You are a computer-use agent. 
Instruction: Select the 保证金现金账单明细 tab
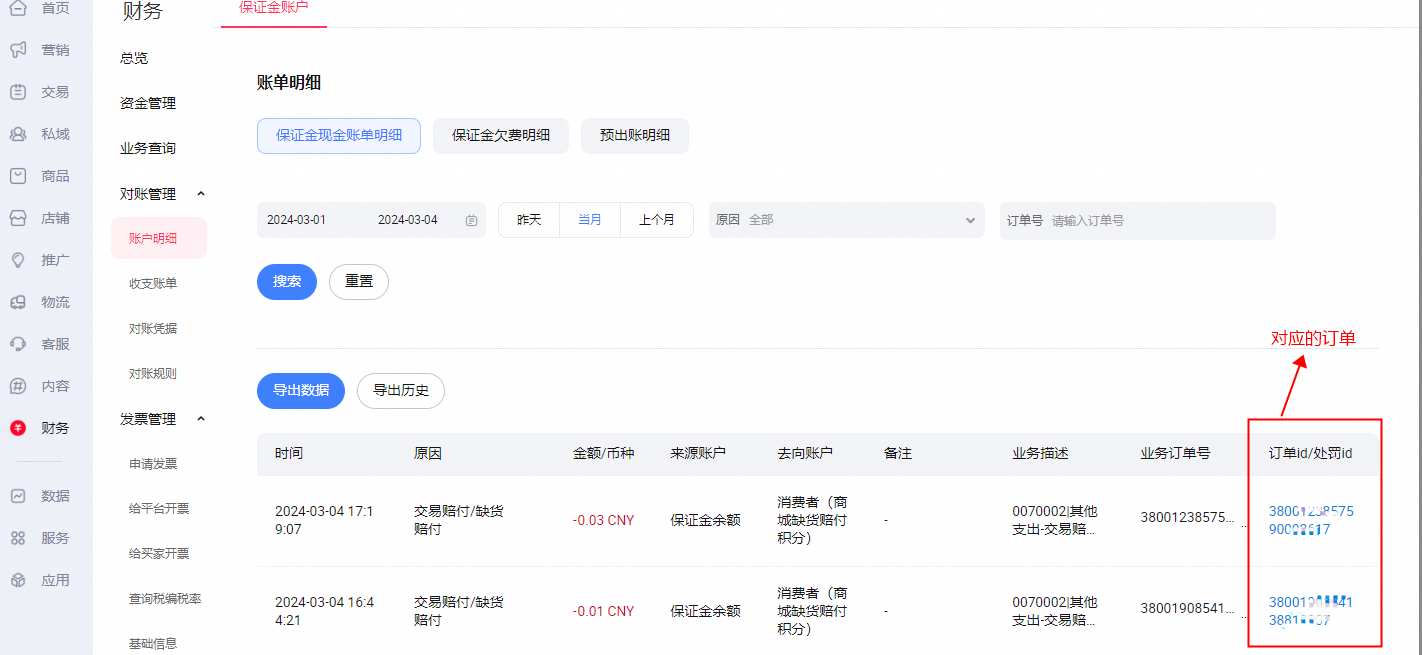(339, 135)
